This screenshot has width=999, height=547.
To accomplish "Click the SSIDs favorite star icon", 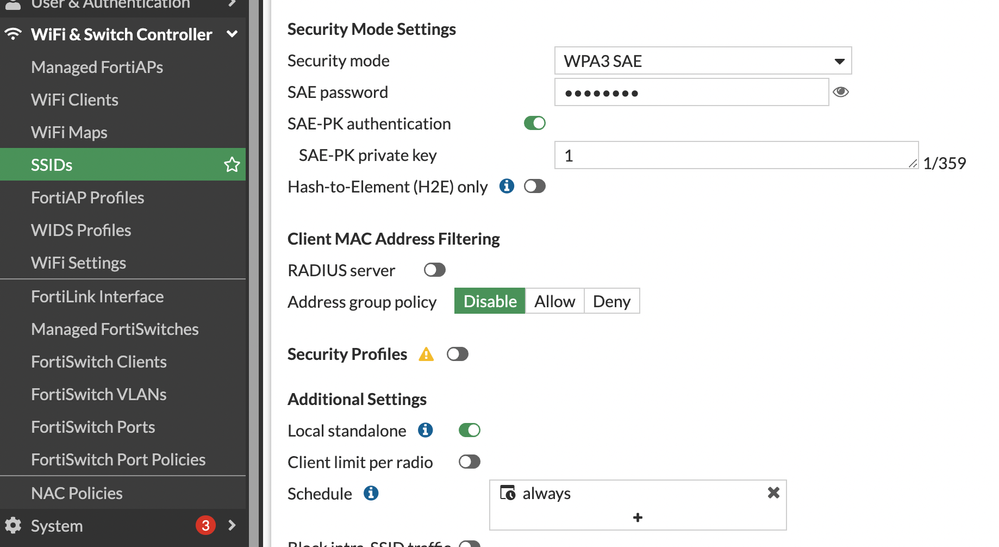I will click(232, 165).
